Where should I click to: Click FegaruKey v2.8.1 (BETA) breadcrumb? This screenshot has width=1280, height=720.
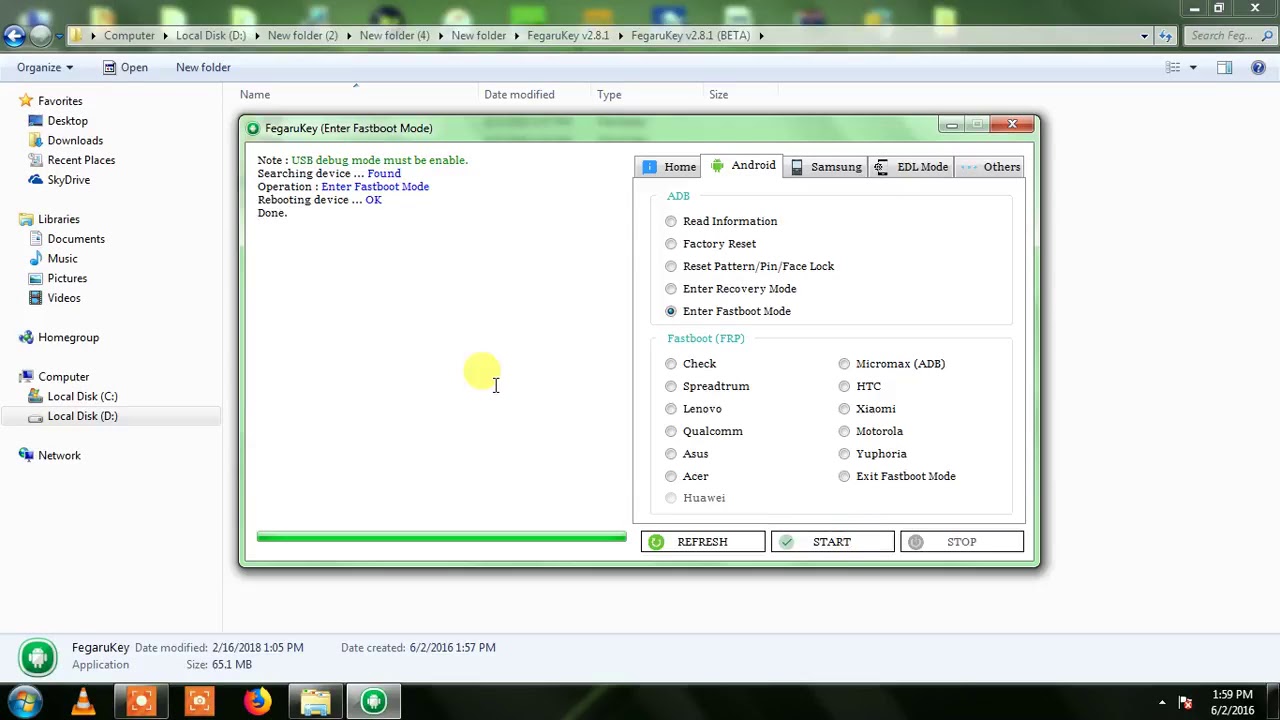click(x=691, y=36)
